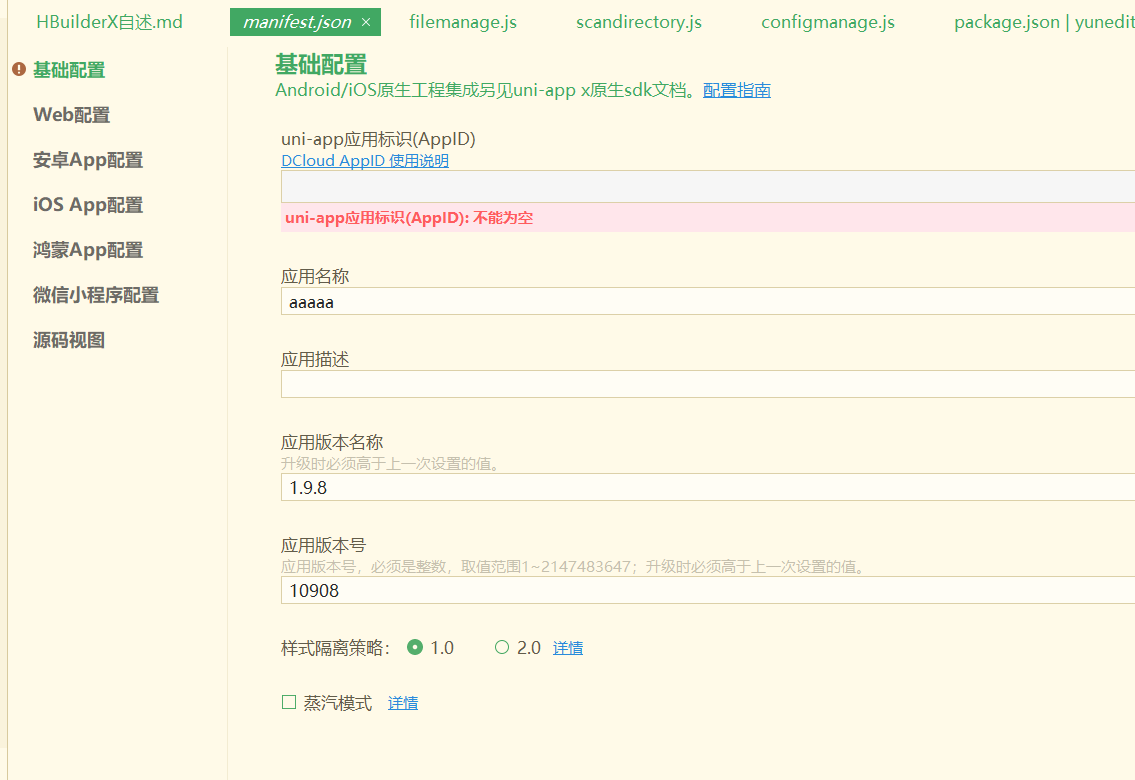This screenshot has height=780, width=1135.
Task: Open 微信小程序配置 section
Action: click(x=96, y=295)
